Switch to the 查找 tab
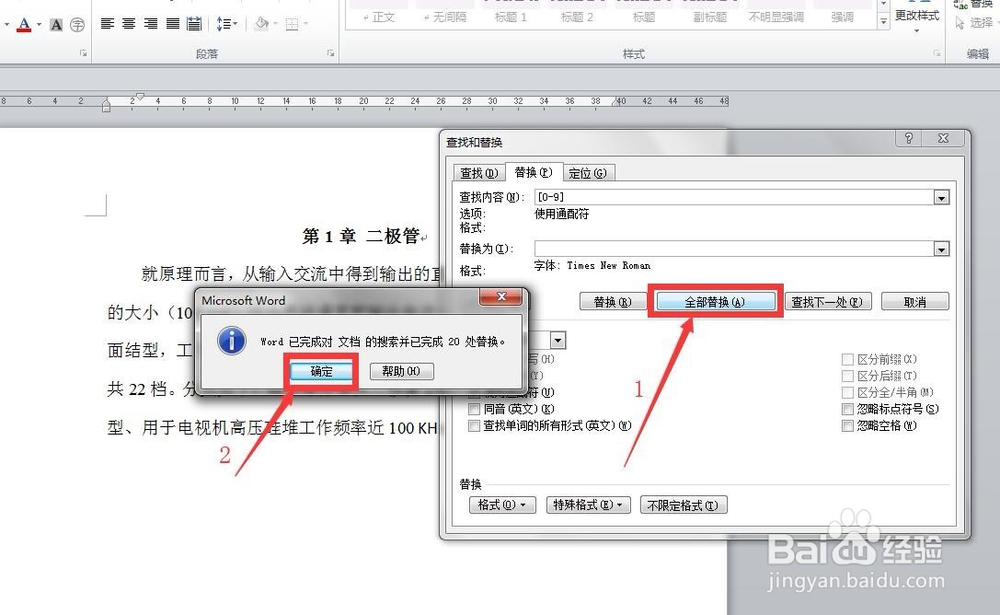The width and height of the screenshot is (1000, 615). [x=478, y=173]
